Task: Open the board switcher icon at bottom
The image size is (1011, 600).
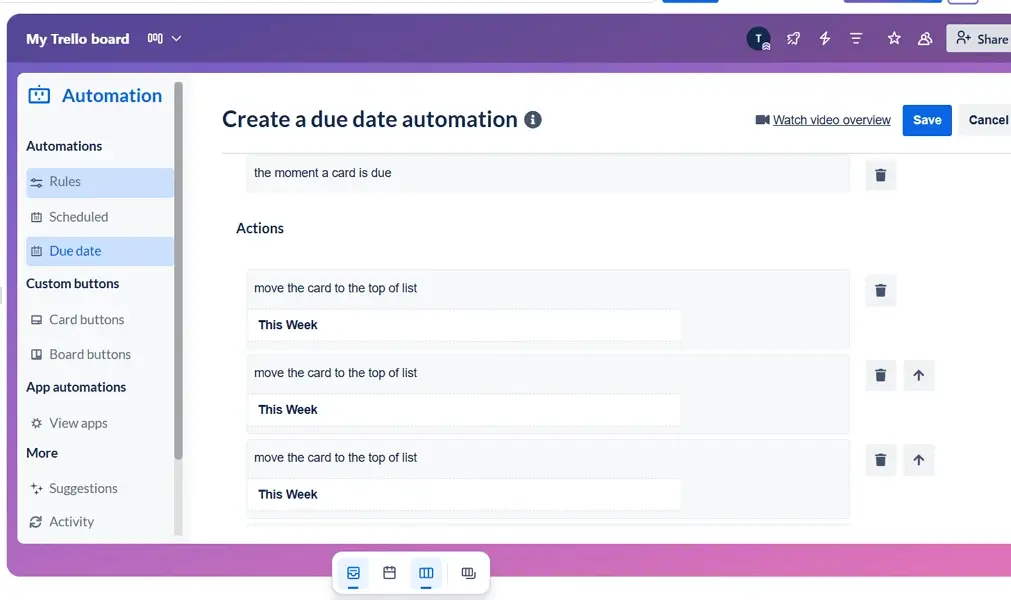Action: tap(468, 573)
